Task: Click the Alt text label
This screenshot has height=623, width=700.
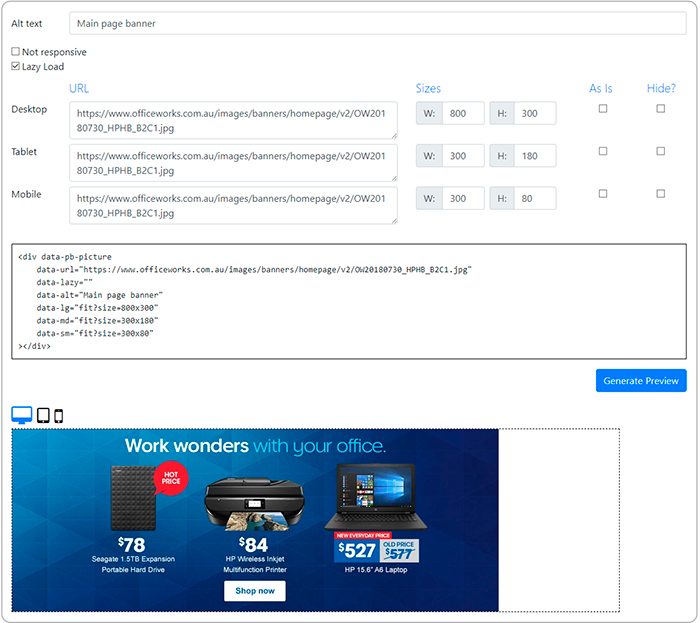Action: pos(27,24)
